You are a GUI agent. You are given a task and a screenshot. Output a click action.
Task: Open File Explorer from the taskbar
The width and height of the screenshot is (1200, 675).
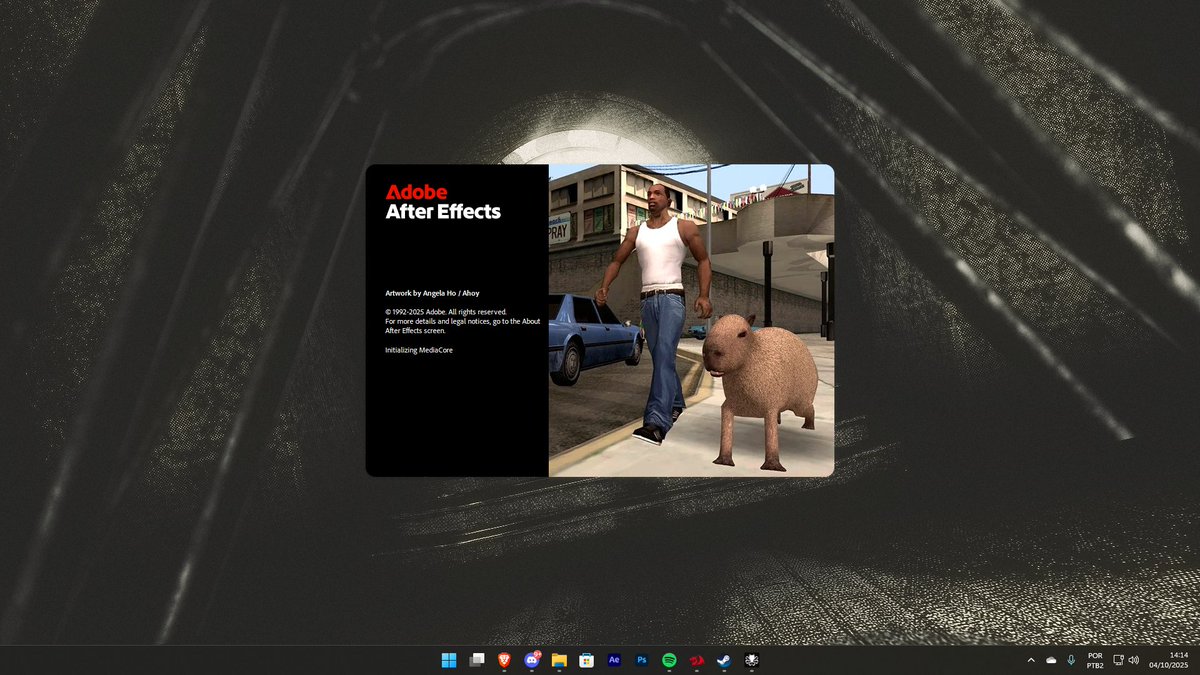pos(560,660)
